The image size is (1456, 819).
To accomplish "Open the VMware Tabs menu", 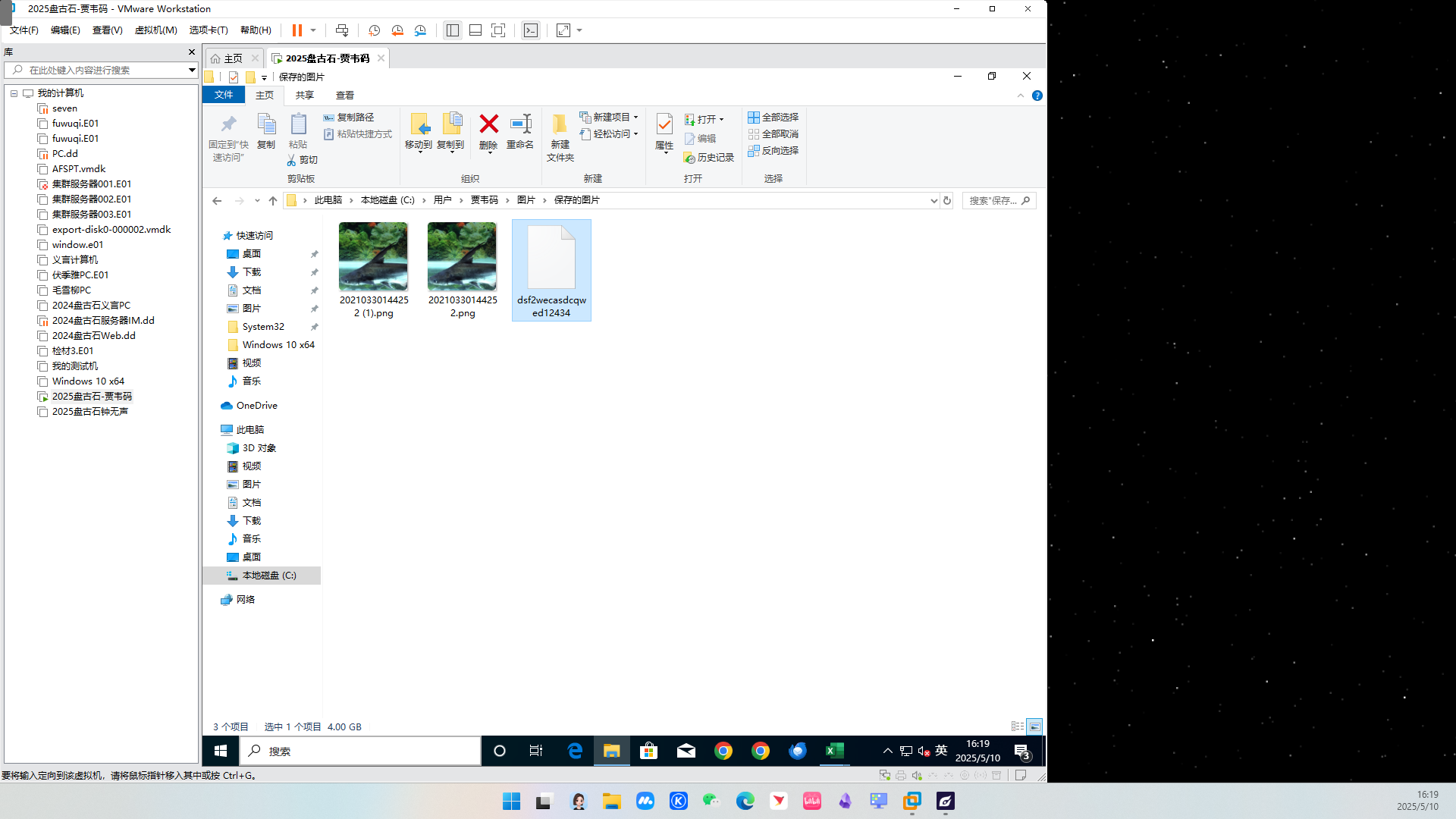I will tap(209, 30).
